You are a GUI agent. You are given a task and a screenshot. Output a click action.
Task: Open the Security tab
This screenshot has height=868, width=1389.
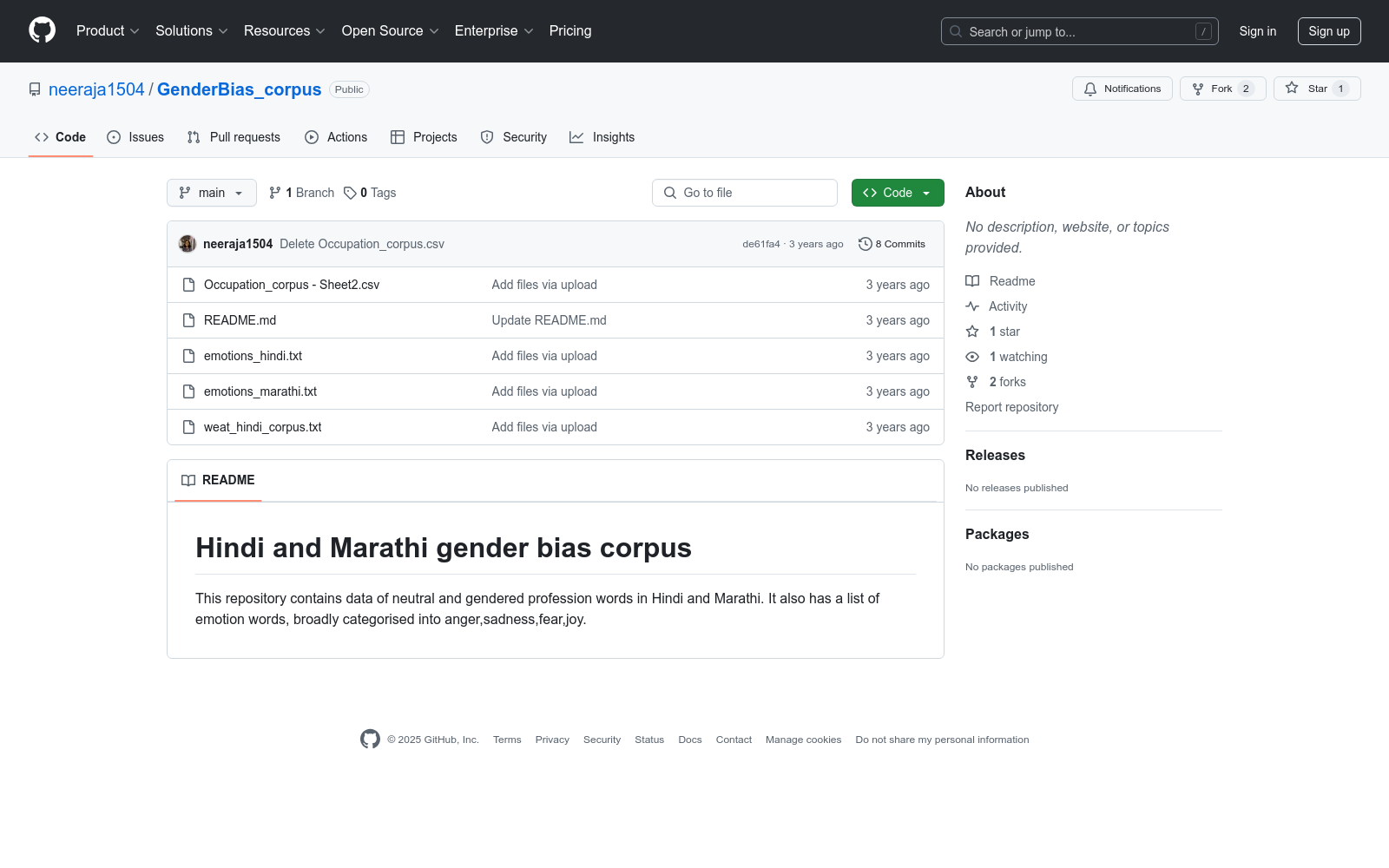click(514, 137)
